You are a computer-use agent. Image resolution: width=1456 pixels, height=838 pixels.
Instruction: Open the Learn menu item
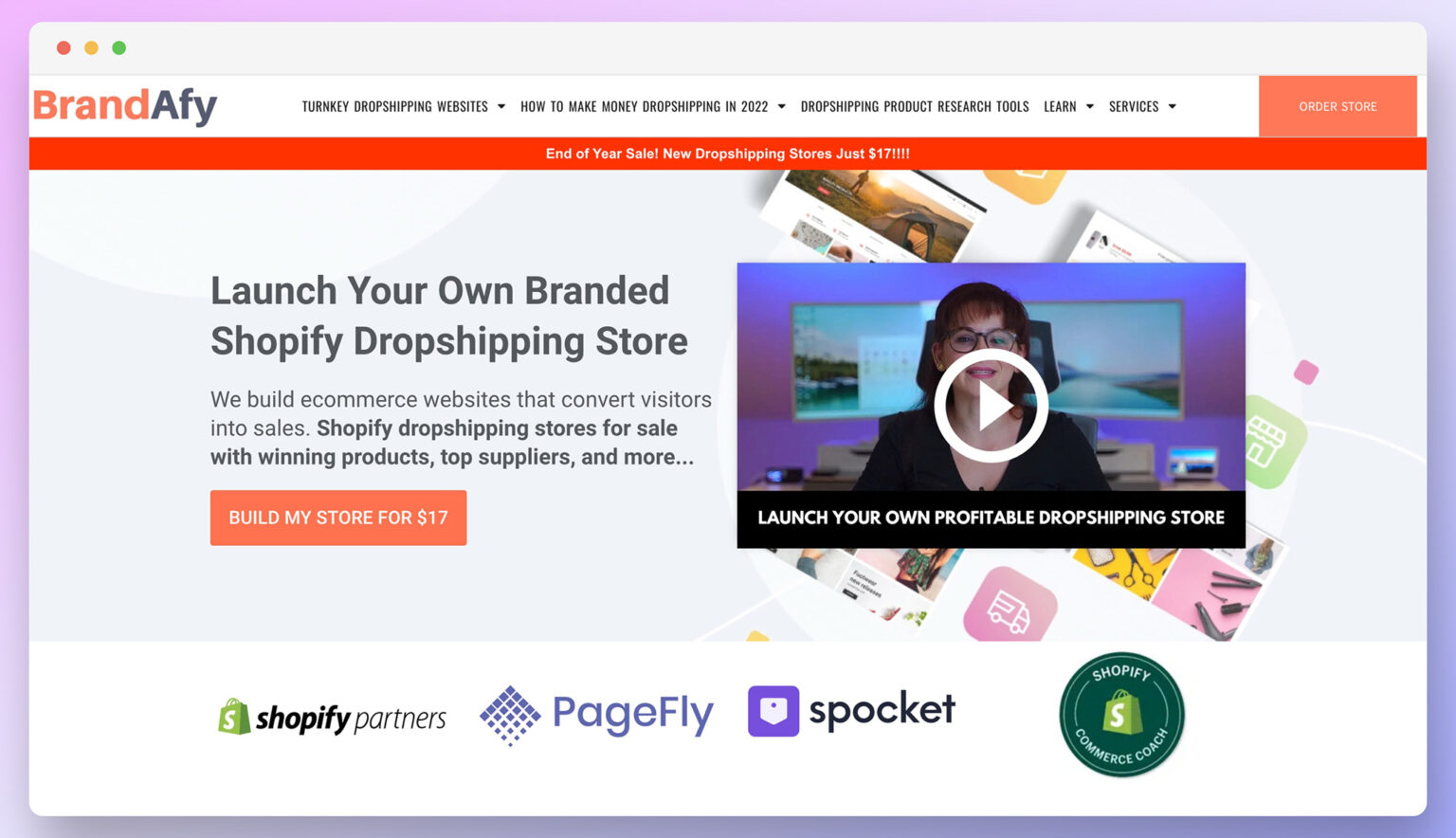pos(1060,106)
